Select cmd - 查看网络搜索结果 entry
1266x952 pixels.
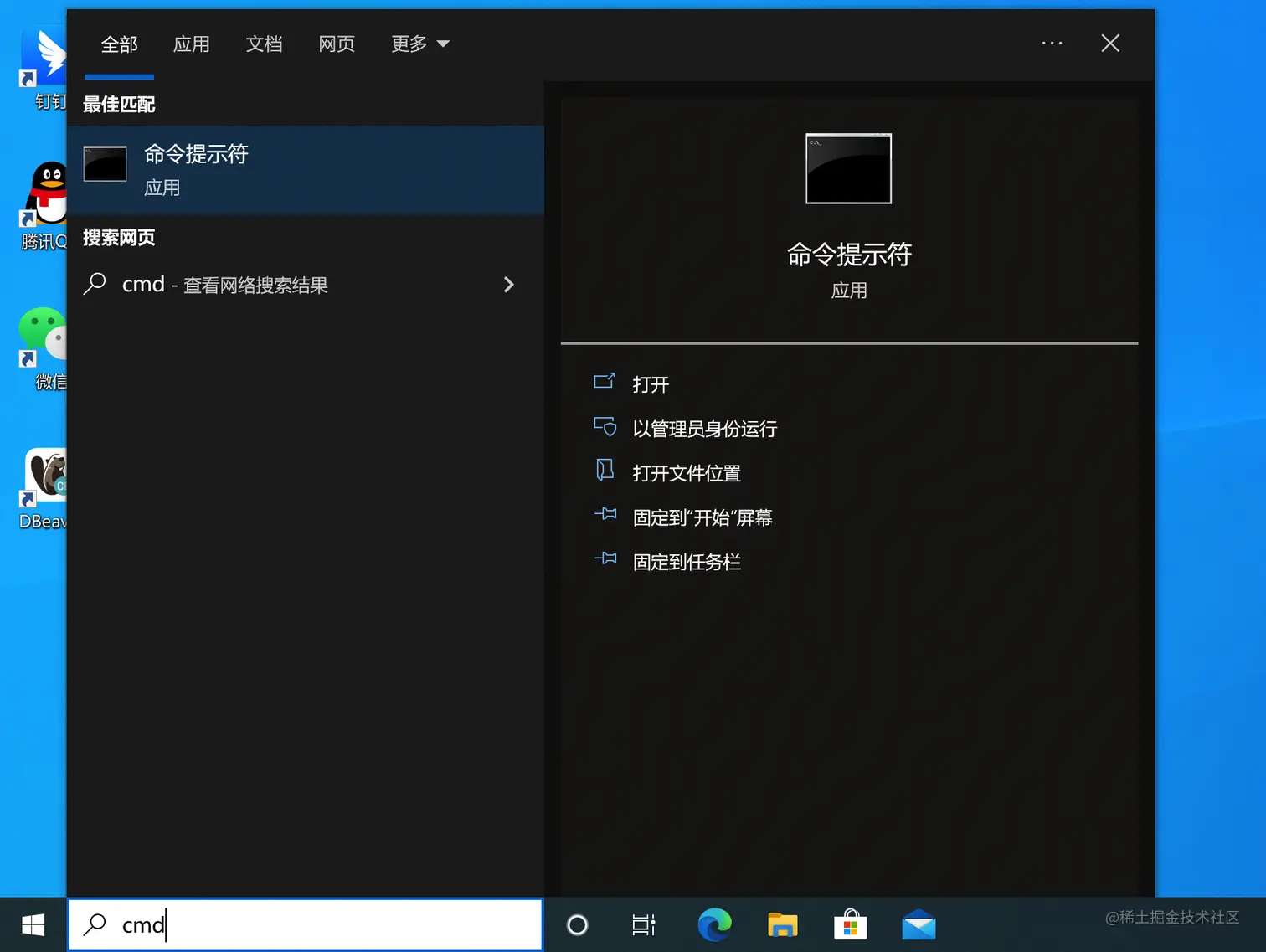click(x=306, y=285)
